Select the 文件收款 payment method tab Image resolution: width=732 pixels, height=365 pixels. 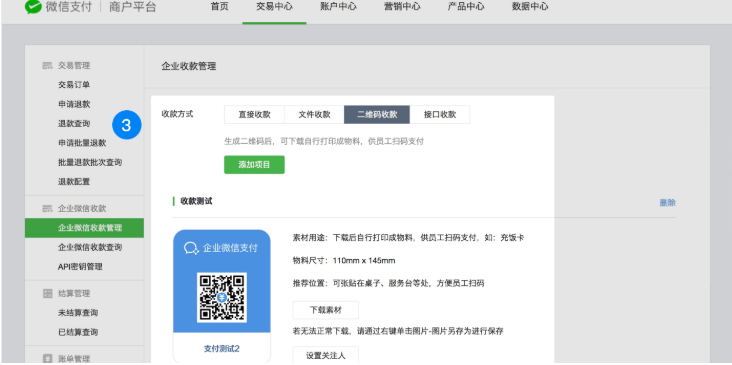point(314,114)
